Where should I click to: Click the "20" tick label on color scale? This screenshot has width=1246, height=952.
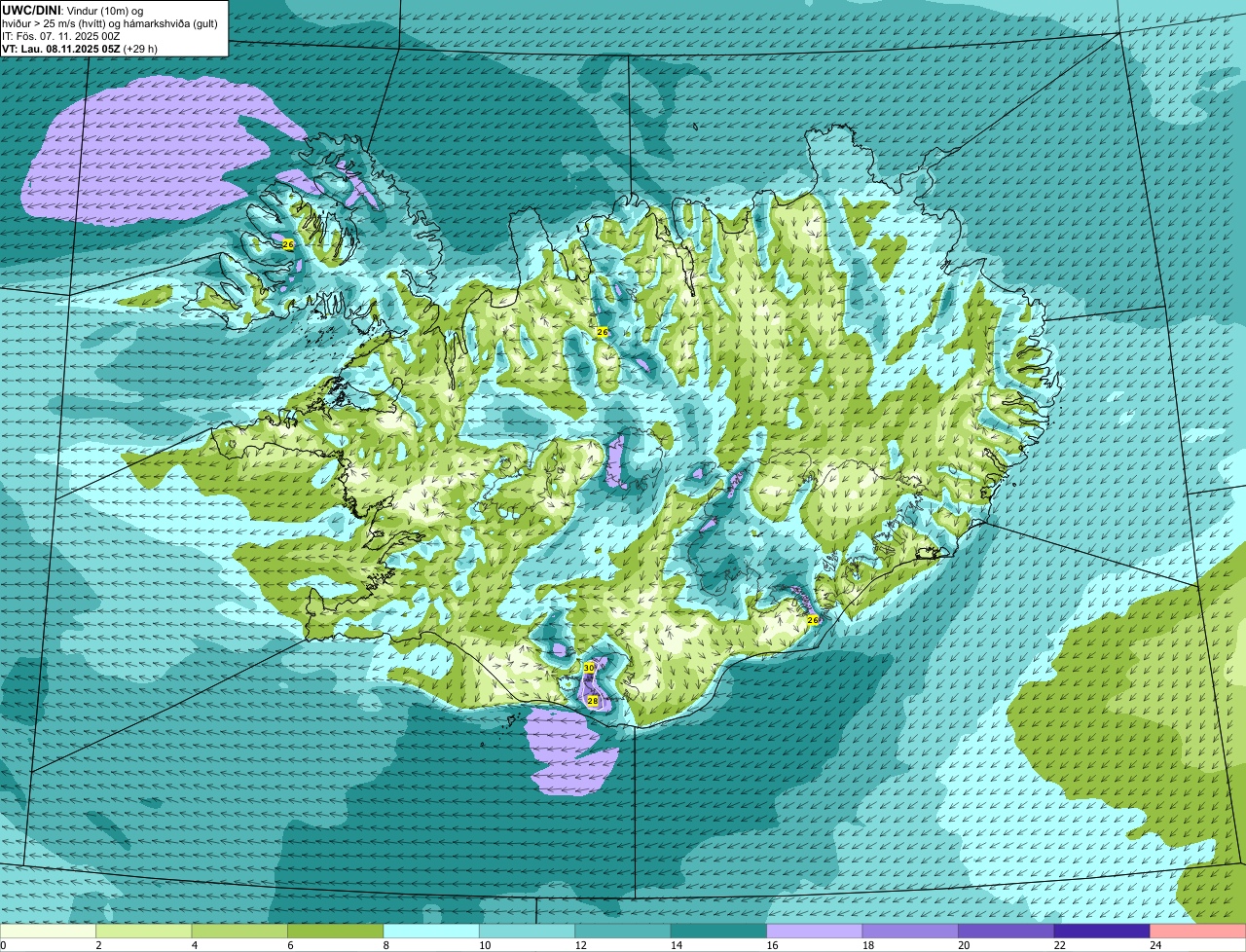tap(964, 945)
